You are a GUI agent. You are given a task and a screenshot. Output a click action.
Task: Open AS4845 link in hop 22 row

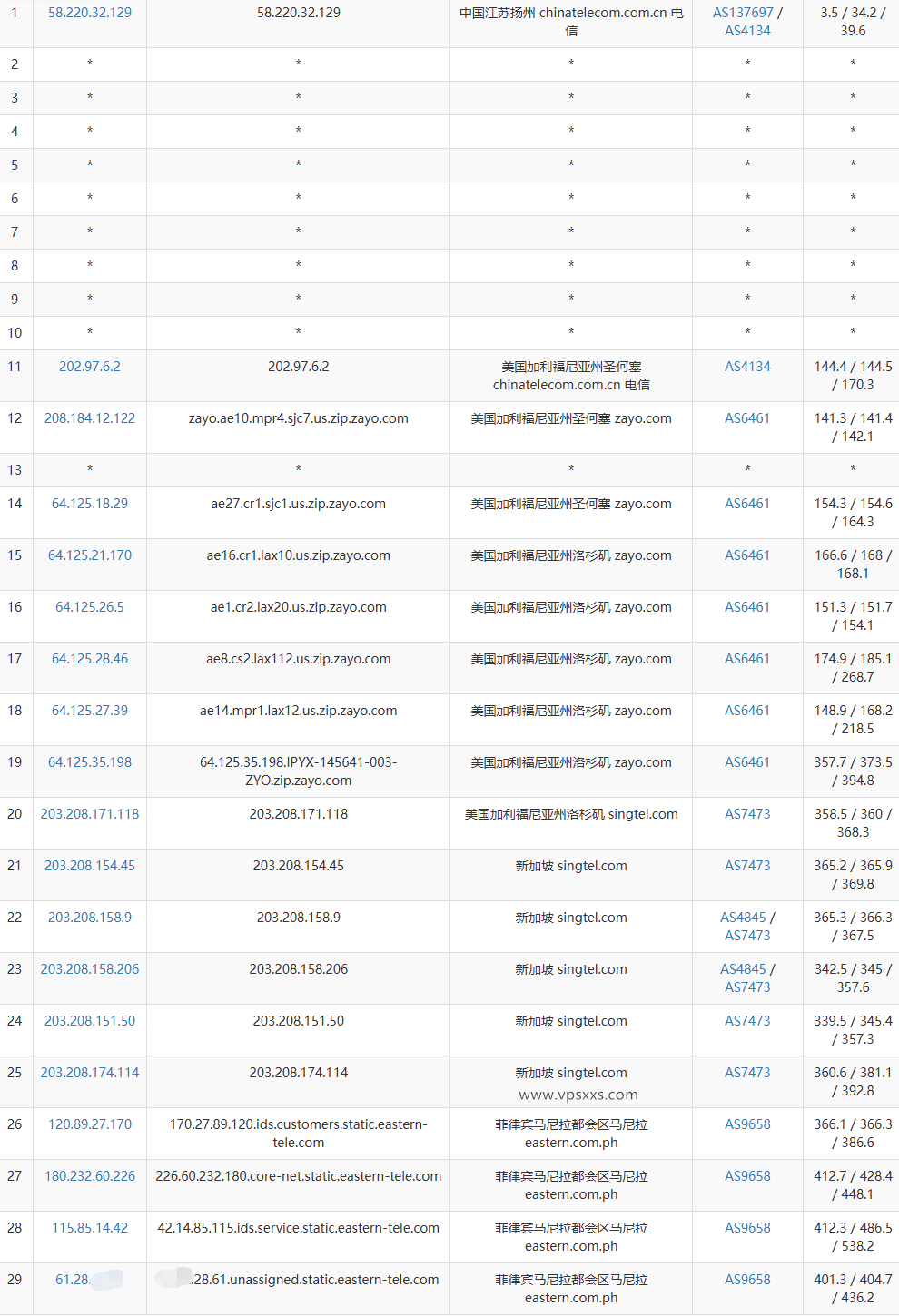click(x=743, y=918)
